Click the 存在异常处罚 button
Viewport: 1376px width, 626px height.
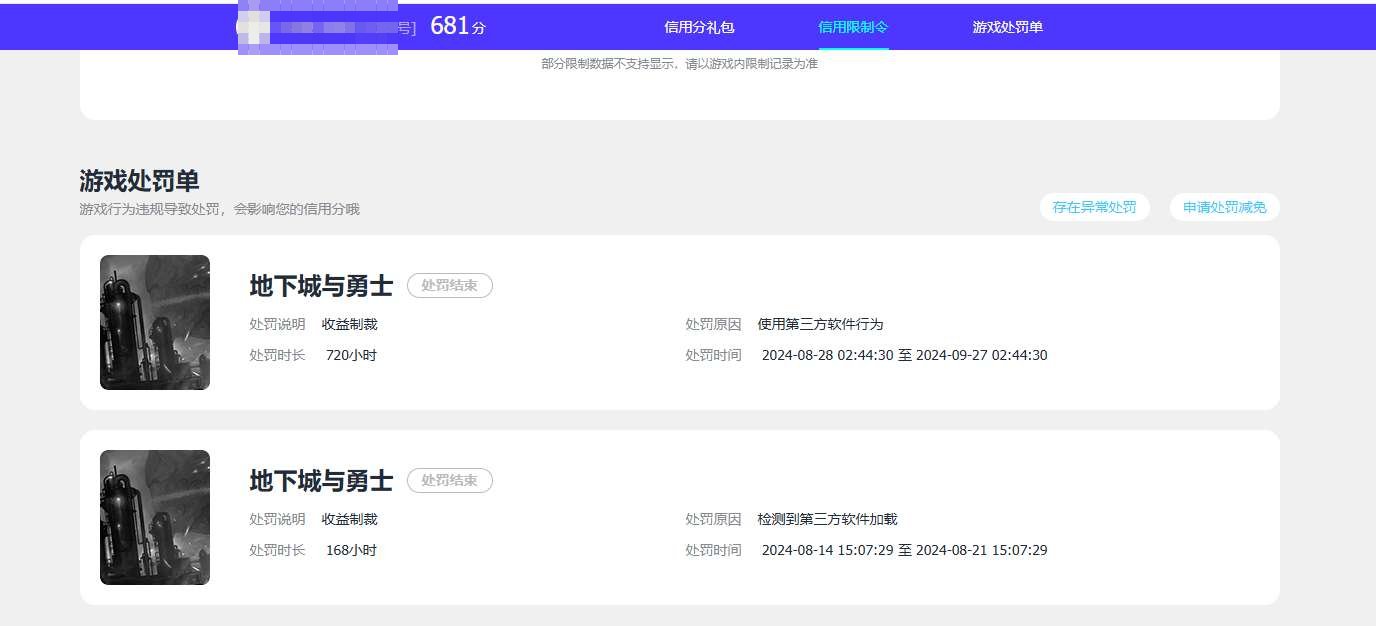pos(1094,207)
